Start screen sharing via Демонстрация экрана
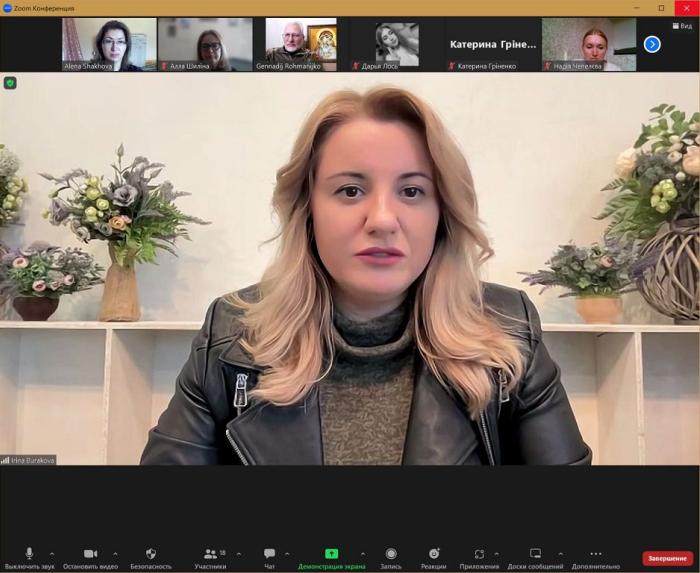This screenshot has height=573, width=700. point(331,555)
